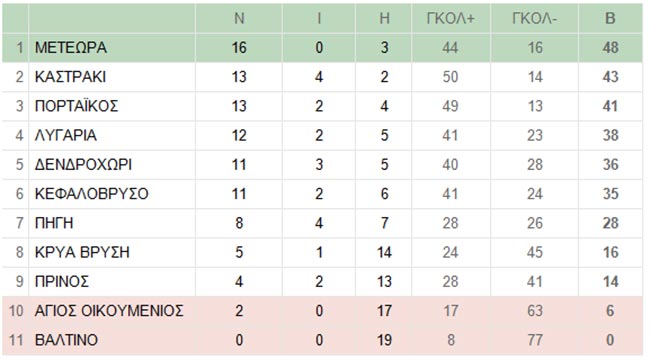Sort by the ΓΚΟΛ+ column header
Screen dimensions: 650x360
tap(450, 19)
